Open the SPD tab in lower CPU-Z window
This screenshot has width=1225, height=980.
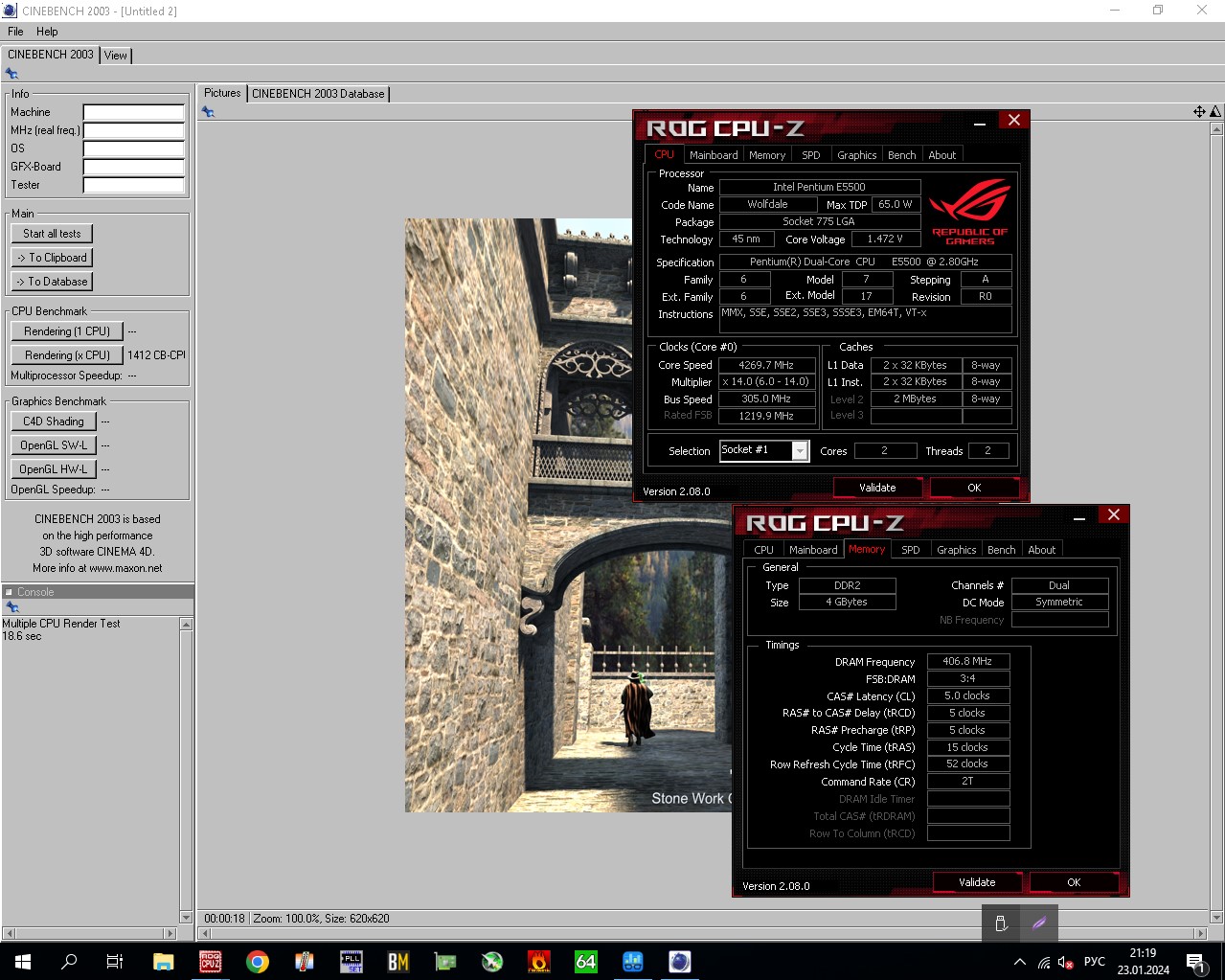(x=911, y=550)
